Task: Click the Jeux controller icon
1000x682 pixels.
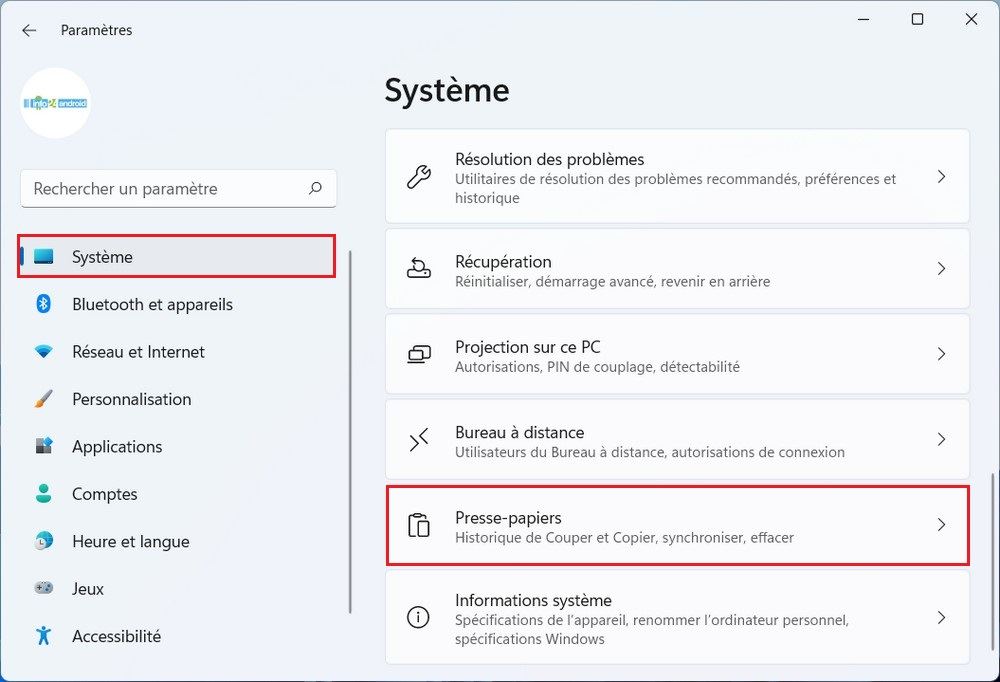Action: [44, 589]
